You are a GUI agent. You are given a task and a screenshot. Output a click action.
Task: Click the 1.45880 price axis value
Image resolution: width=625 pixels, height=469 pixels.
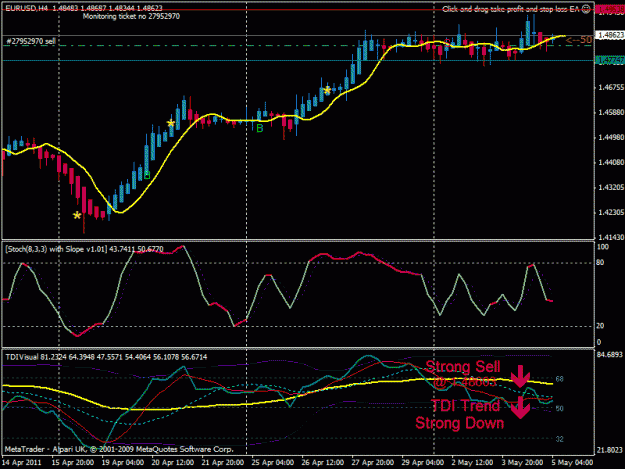pyautogui.click(x=611, y=112)
